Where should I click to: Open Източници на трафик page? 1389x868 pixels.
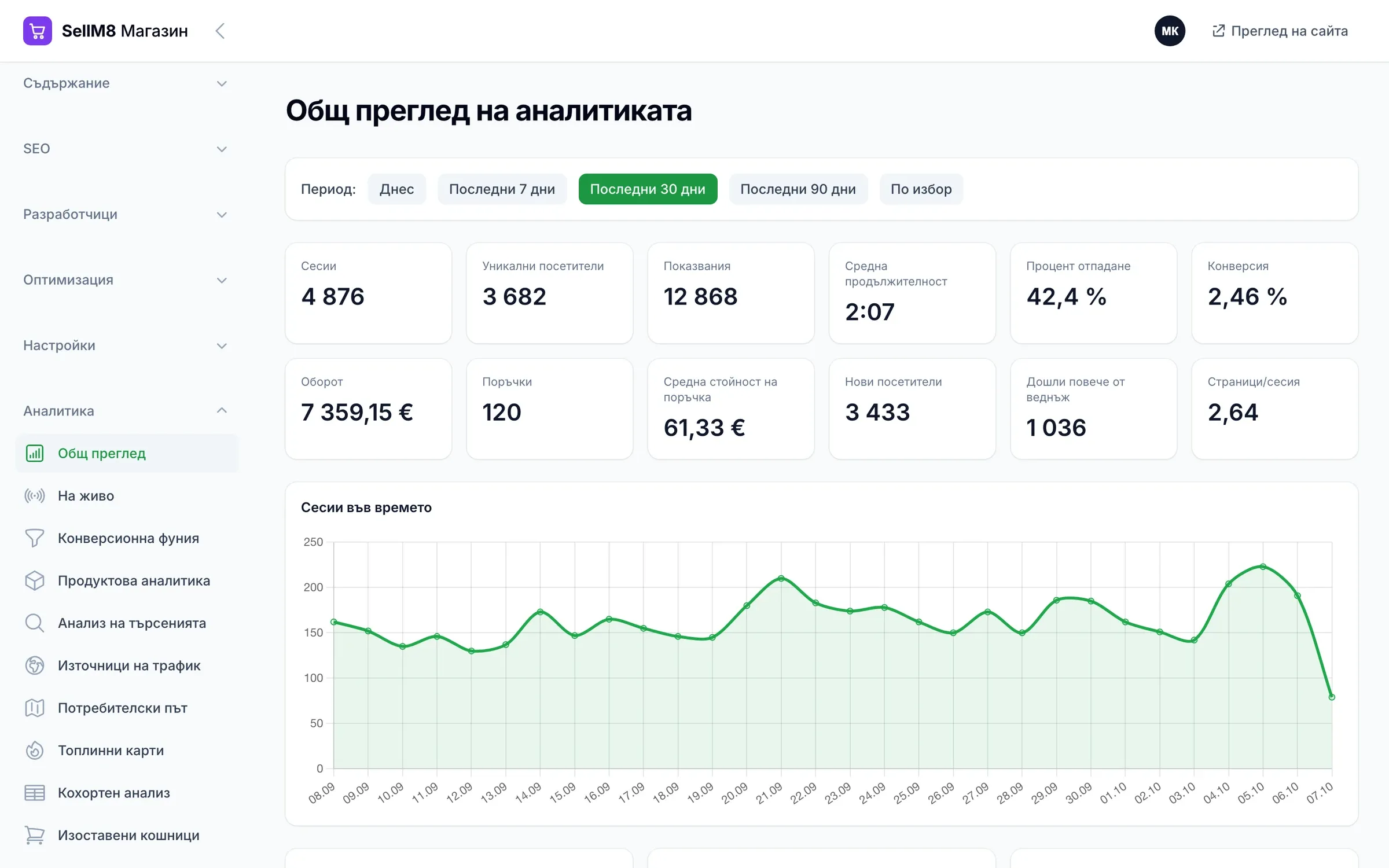pyautogui.click(x=127, y=665)
